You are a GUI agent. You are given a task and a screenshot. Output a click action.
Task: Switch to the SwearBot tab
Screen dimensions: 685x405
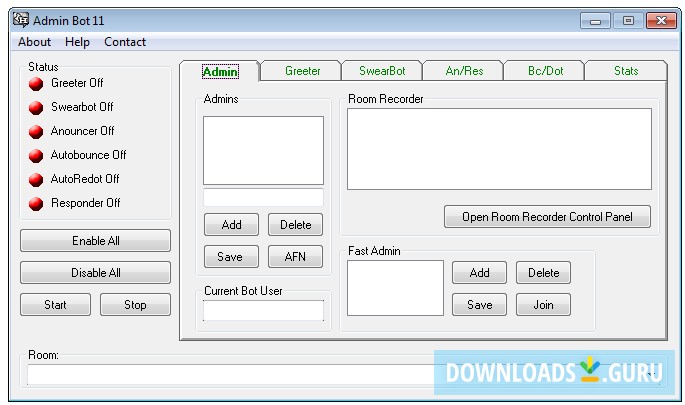click(382, 71)
